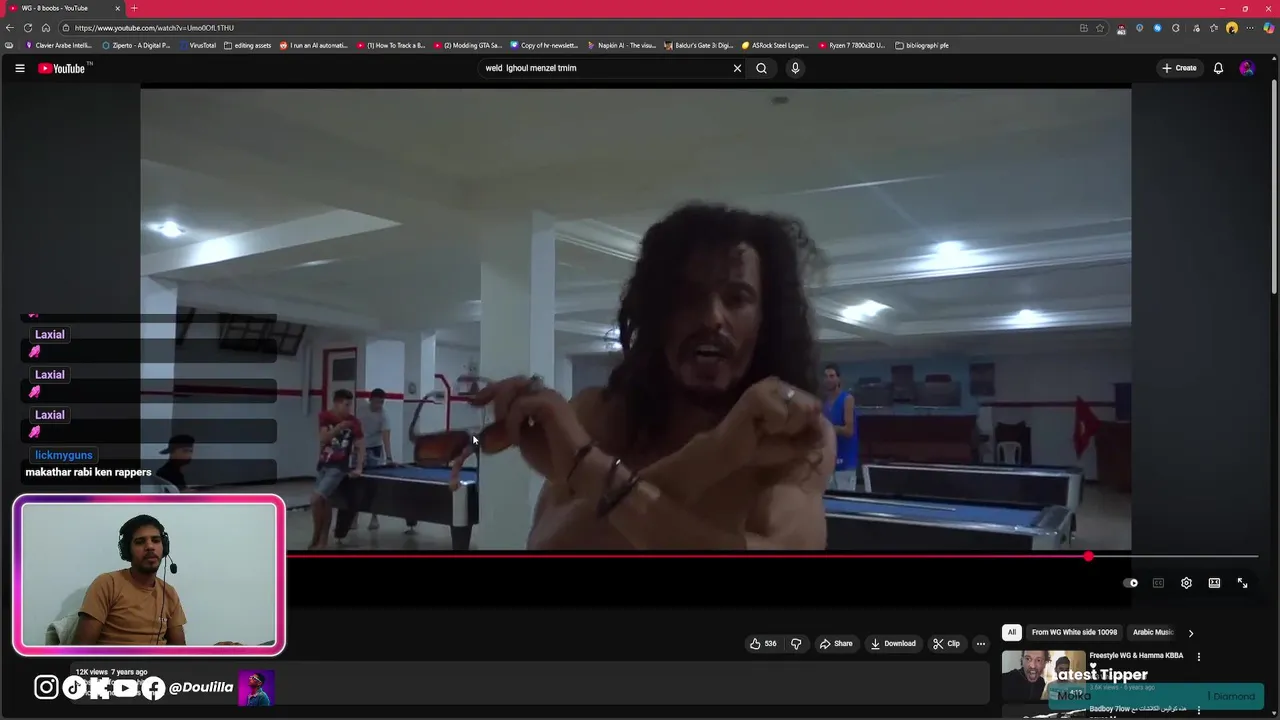The height and width of the screenshot is (720, 1280).
Task: Open the editing assets bookmarks folder
Action: pyautogui.click(x=248, y=45)
